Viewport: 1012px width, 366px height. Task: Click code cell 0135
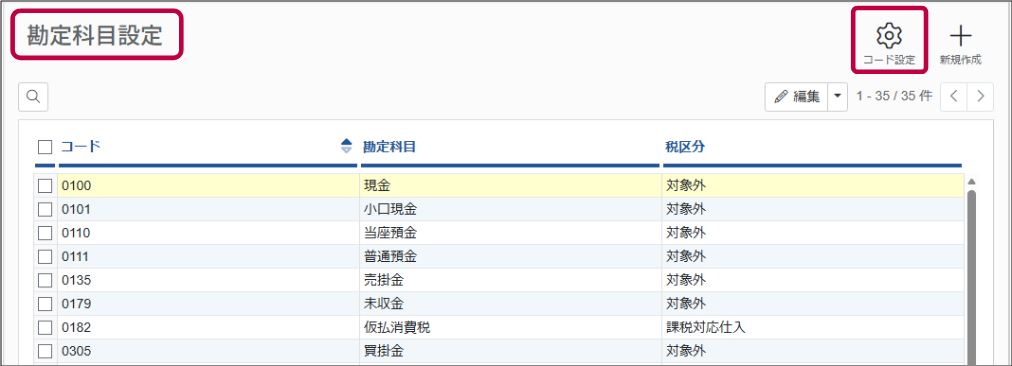click(207, 280)
